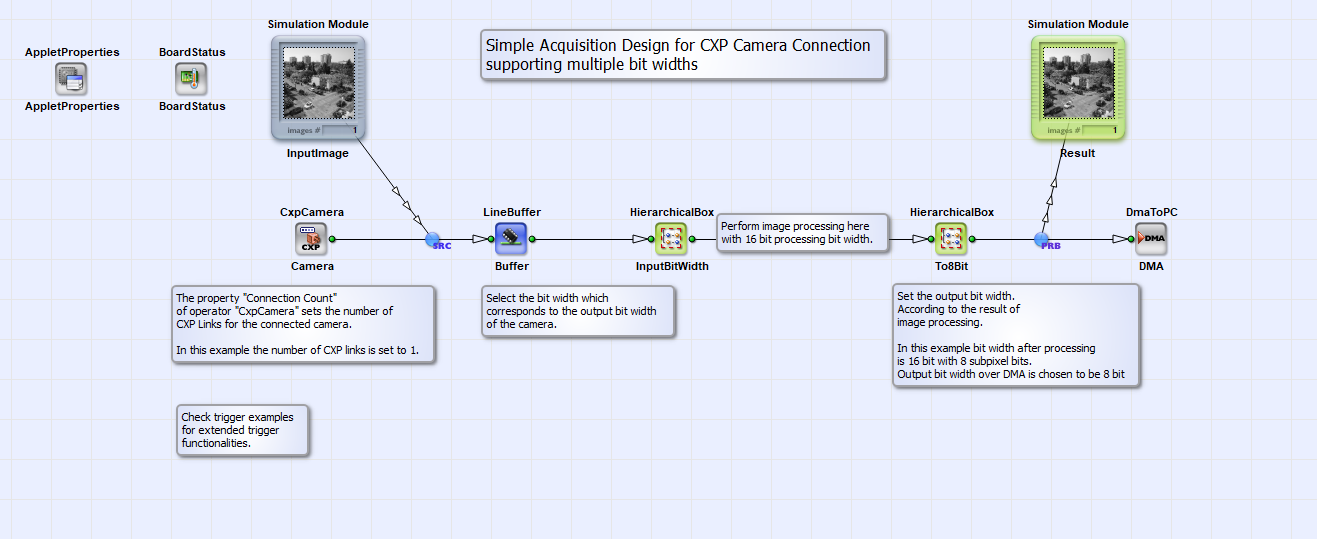Select the design title comment box
Screen dimensions: 1317x539
click(x=683, y=55)
